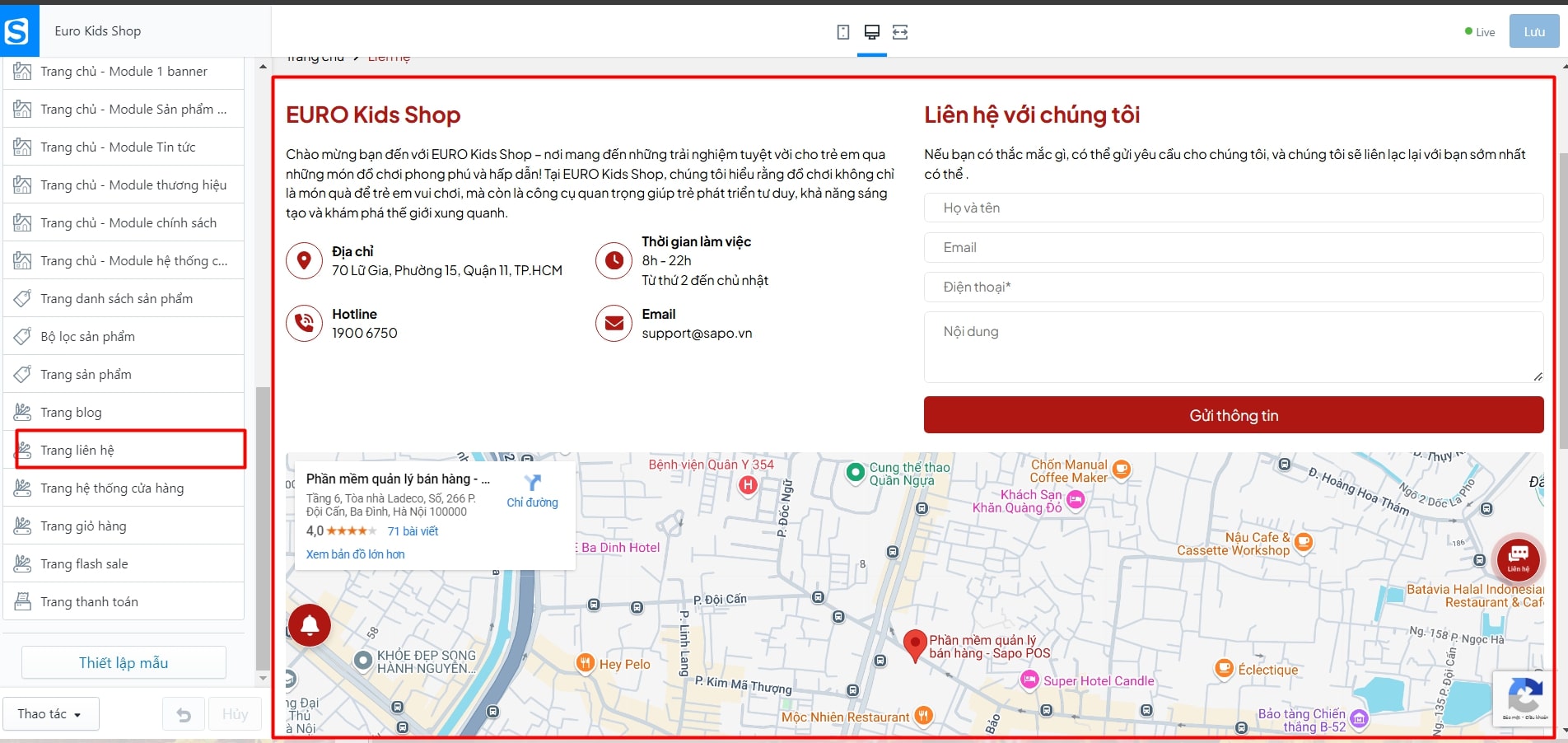The image size is (1568, 743).
Task: Click the Email envelope icon
Action: point(614,323)
